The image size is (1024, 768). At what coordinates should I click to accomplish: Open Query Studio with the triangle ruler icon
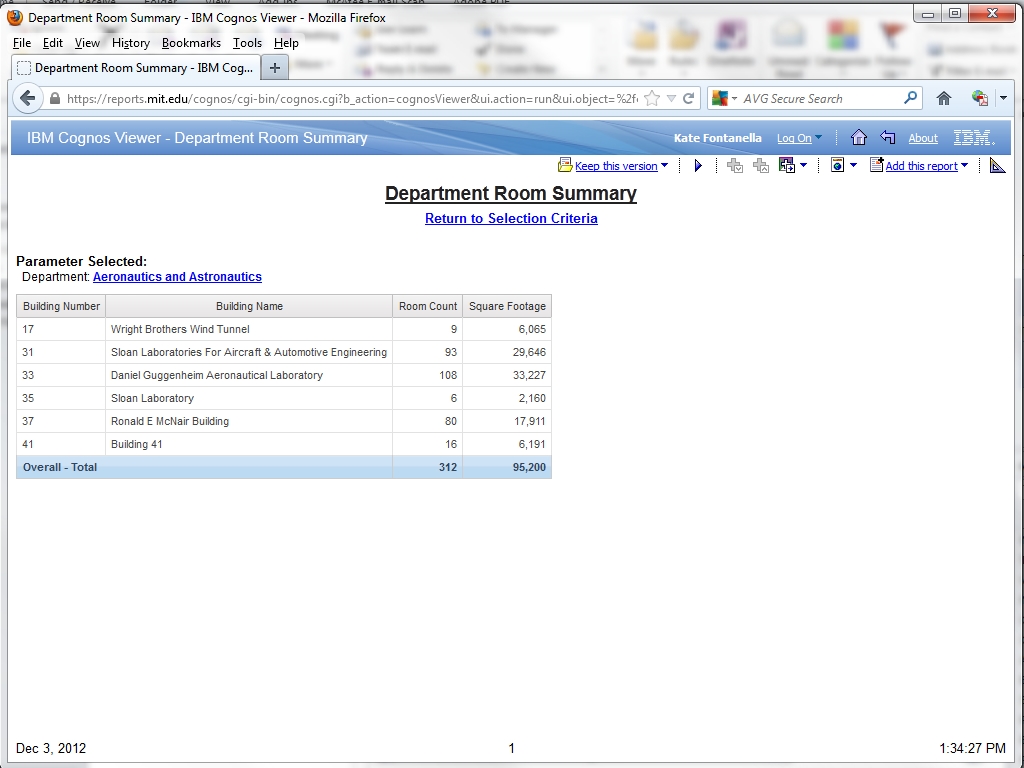tap(997, 166)
